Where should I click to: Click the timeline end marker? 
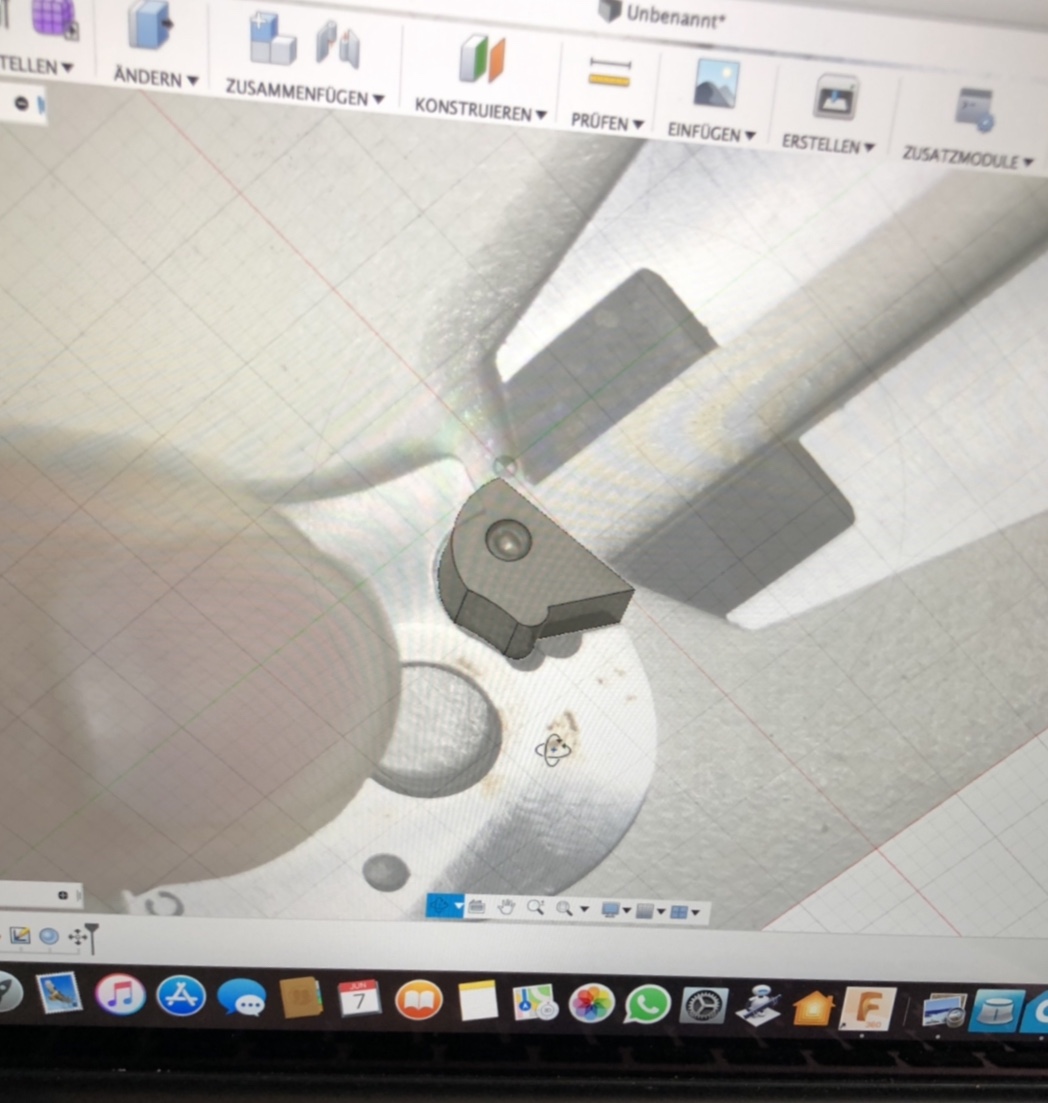point(91,937)
